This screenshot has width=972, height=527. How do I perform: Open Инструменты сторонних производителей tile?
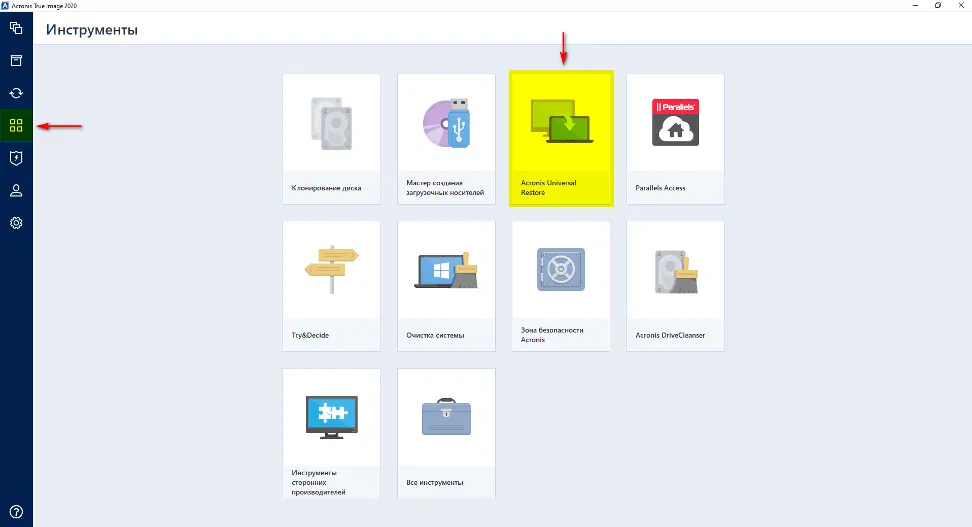click(332, 433)
